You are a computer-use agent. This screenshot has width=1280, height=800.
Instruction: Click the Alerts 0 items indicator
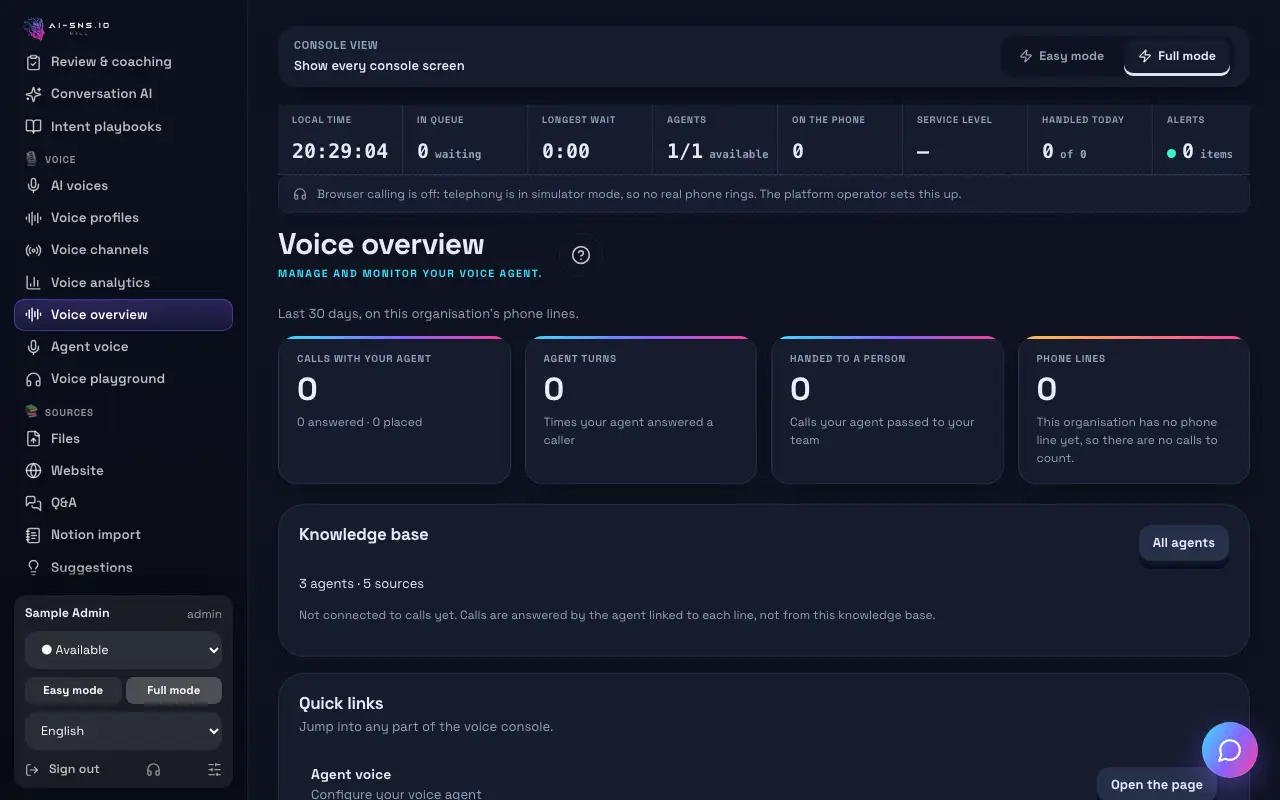tap(1200, 152)
